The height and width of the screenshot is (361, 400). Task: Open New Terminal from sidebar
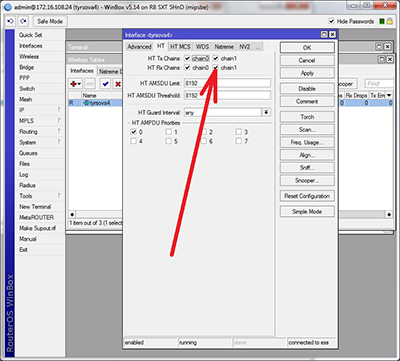pos(35,207)
